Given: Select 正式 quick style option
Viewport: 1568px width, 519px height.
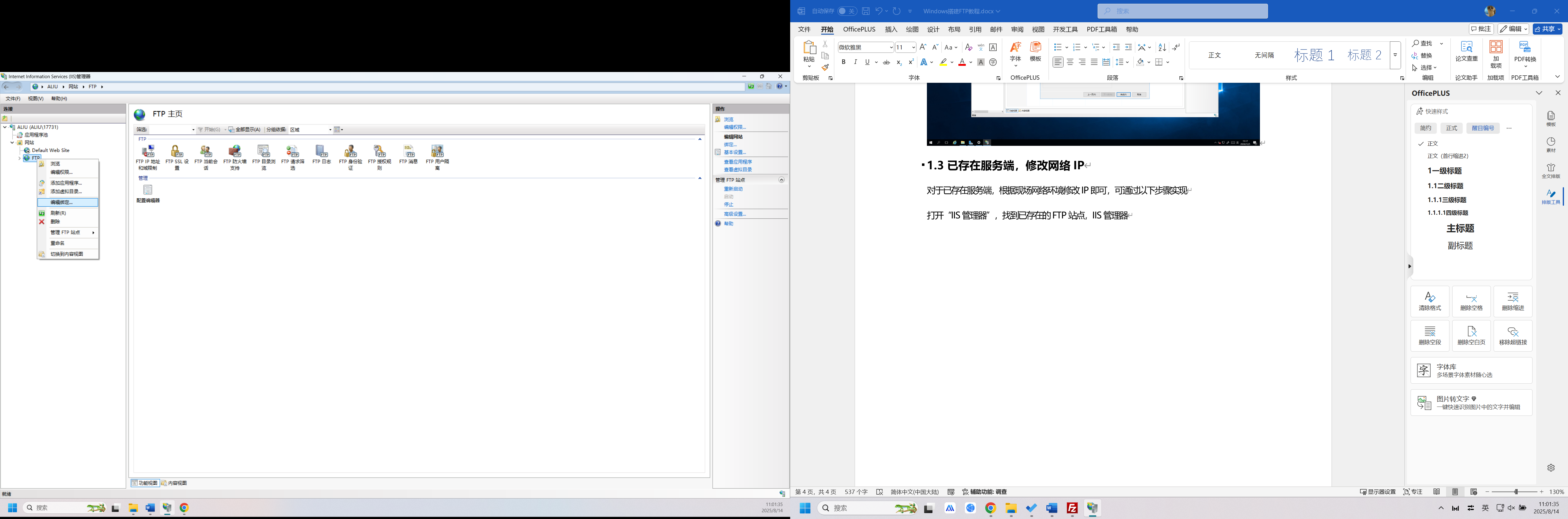Looking at the screenshot, I should pos(1452,128).
